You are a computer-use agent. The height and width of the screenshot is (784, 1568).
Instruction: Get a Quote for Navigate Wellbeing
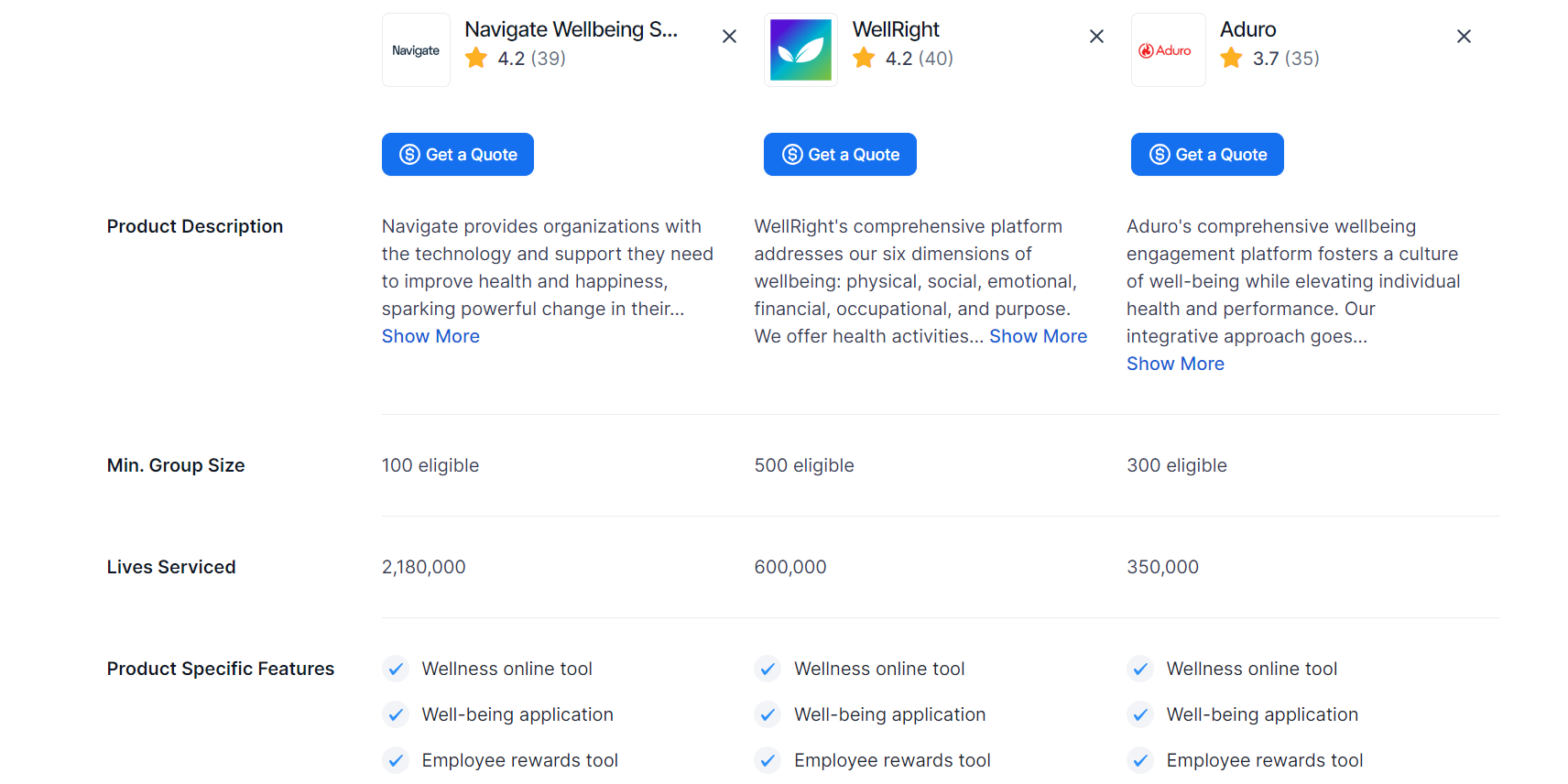coord(458,155)
